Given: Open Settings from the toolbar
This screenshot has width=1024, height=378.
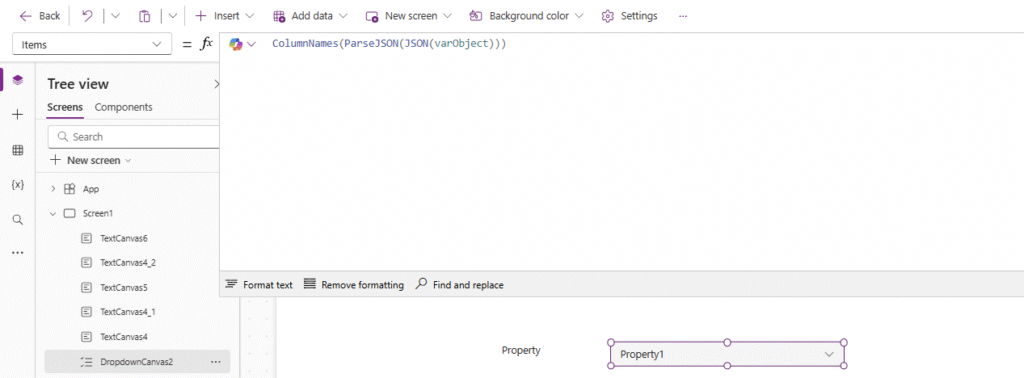Looking at the screenshot, I should pos(630,16).
